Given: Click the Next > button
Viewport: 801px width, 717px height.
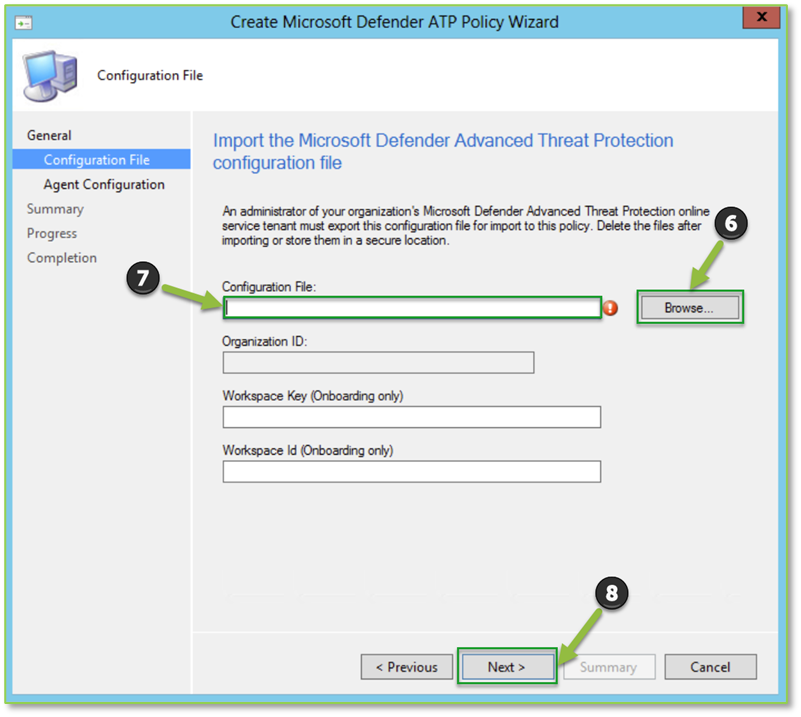Looking at the screenshot, I should coord(506,667).
